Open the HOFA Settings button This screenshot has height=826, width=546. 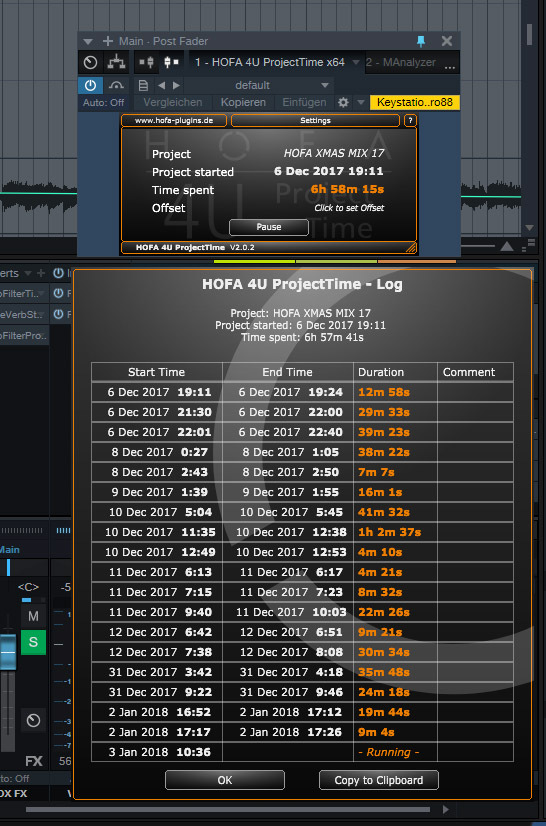[x=315, y=121]
